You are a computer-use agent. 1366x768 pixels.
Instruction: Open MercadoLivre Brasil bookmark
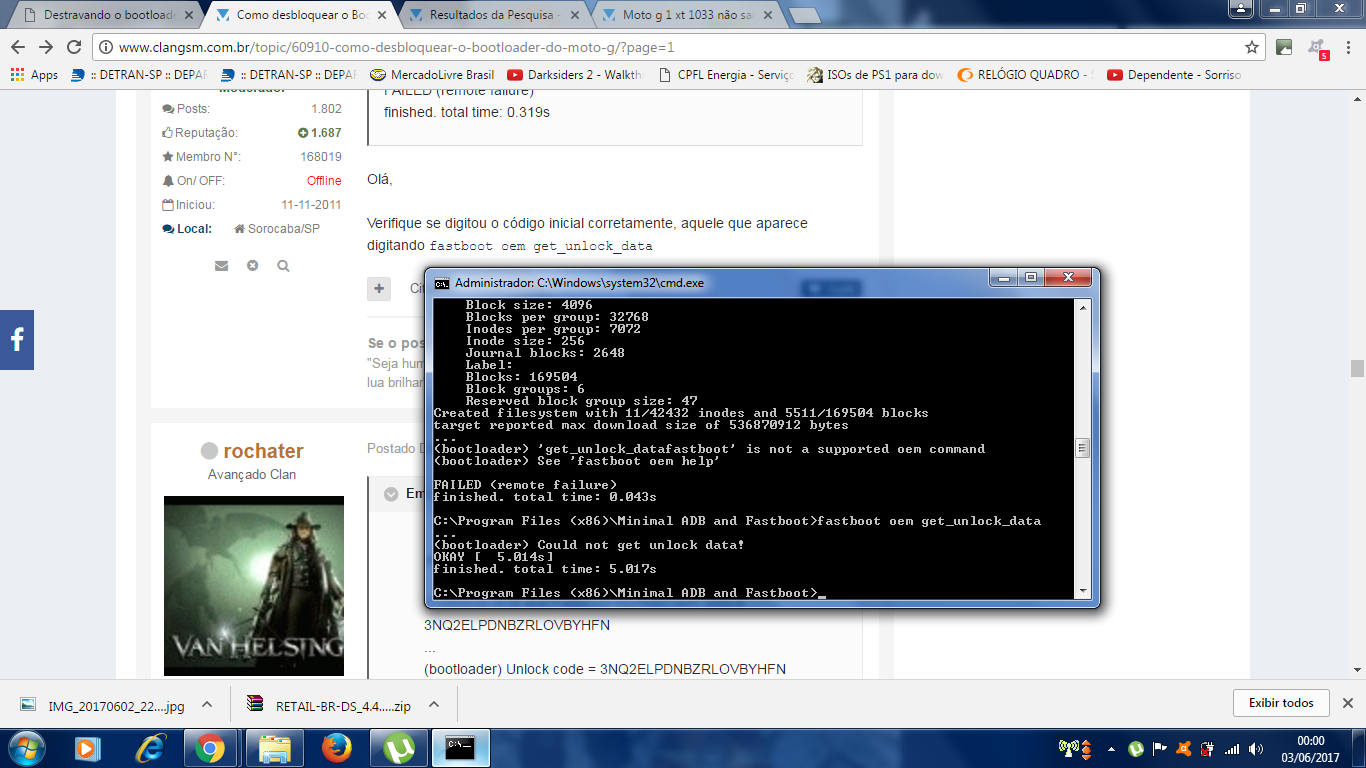coord(432,75)
